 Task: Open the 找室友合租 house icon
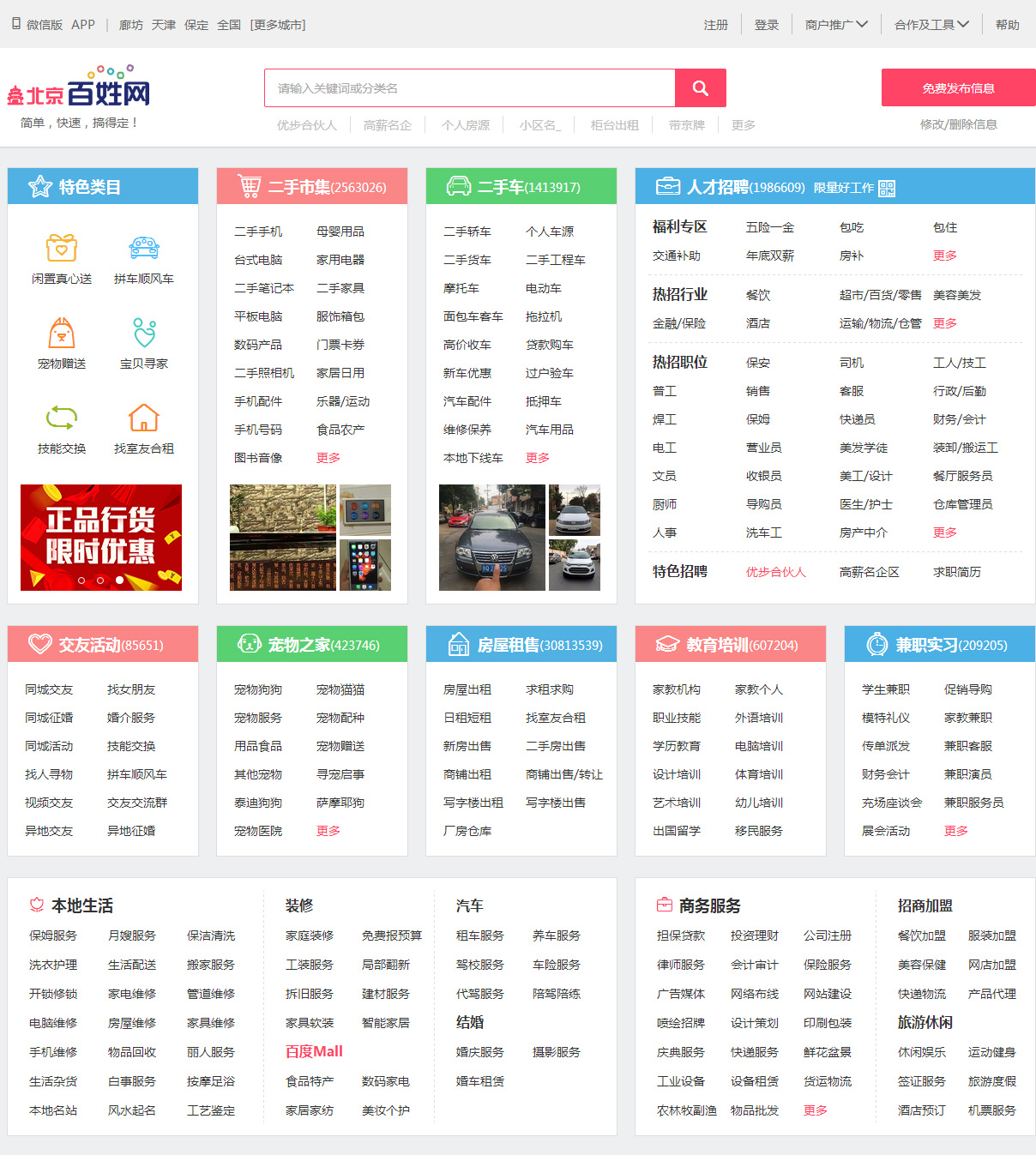[x=144, y=418]
